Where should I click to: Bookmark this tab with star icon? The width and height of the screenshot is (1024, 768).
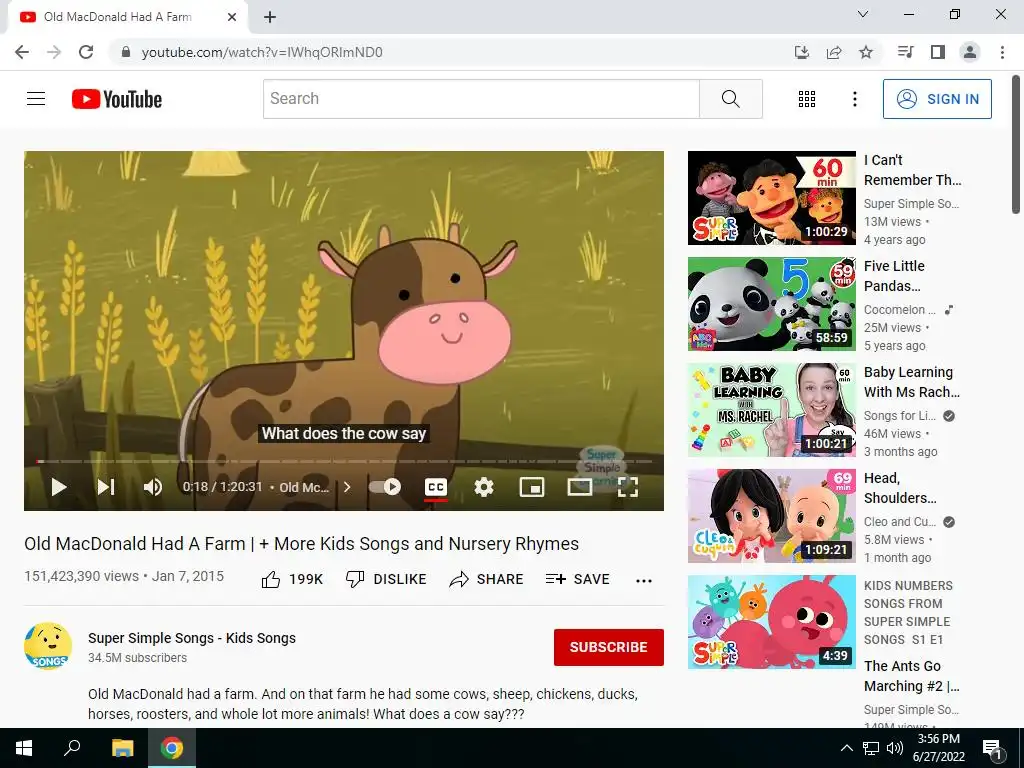[x=866, y=52]
